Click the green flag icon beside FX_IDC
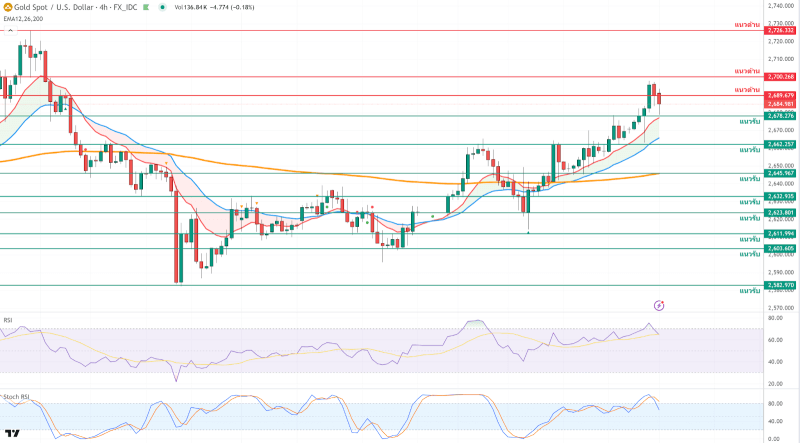 (x=145, y=6)
